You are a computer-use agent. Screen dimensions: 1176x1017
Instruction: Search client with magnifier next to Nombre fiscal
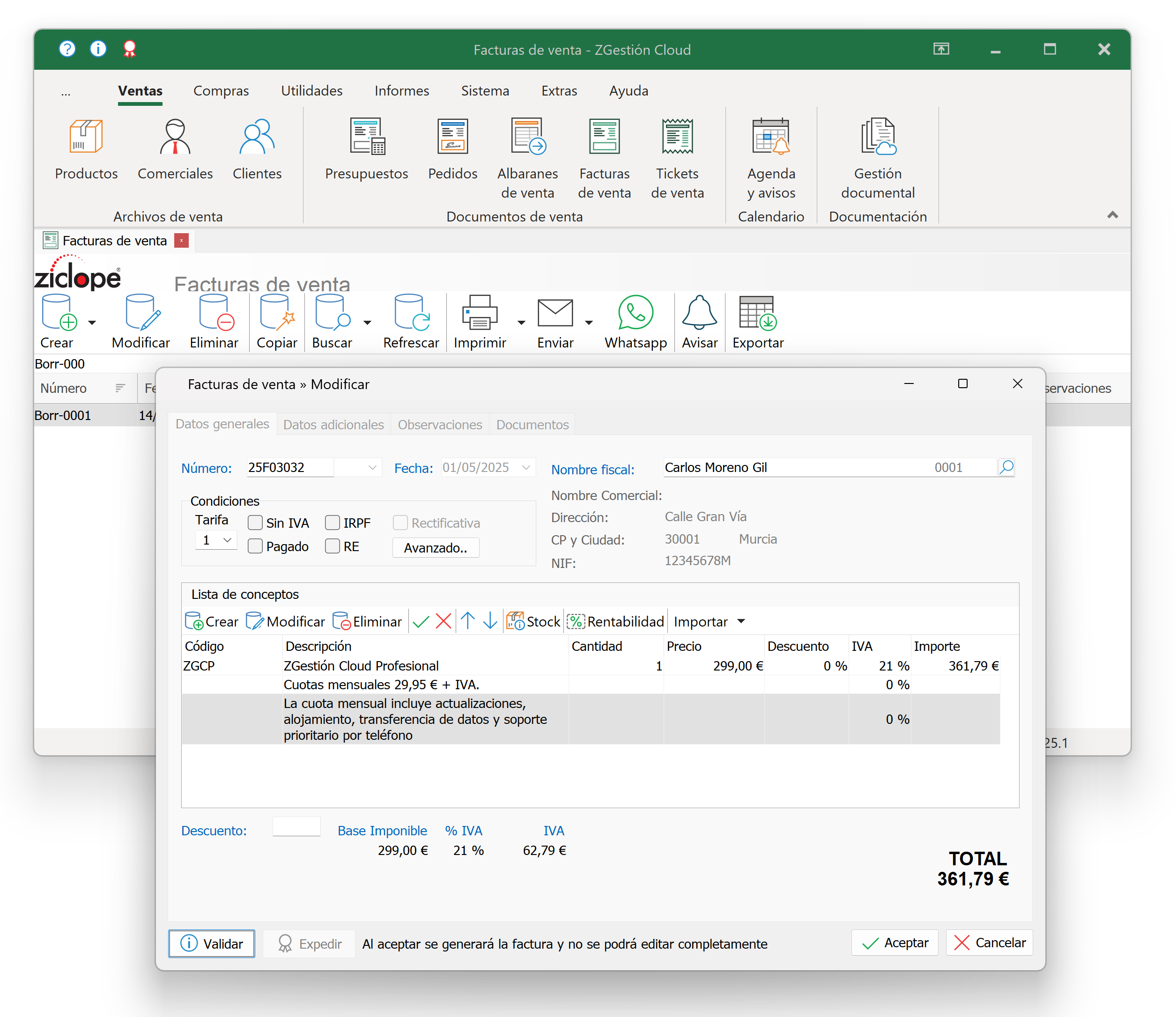click(1006, 467)
